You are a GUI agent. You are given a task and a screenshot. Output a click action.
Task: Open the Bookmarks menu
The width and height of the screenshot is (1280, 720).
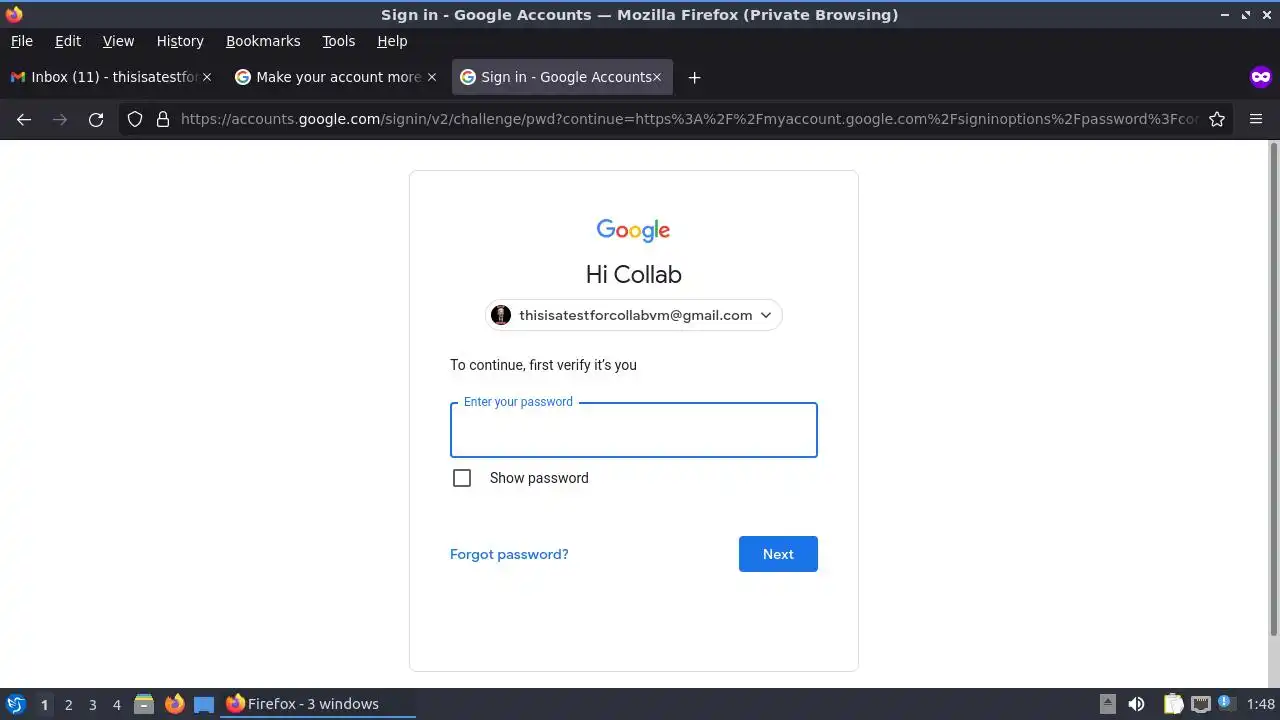click(263, 41)
